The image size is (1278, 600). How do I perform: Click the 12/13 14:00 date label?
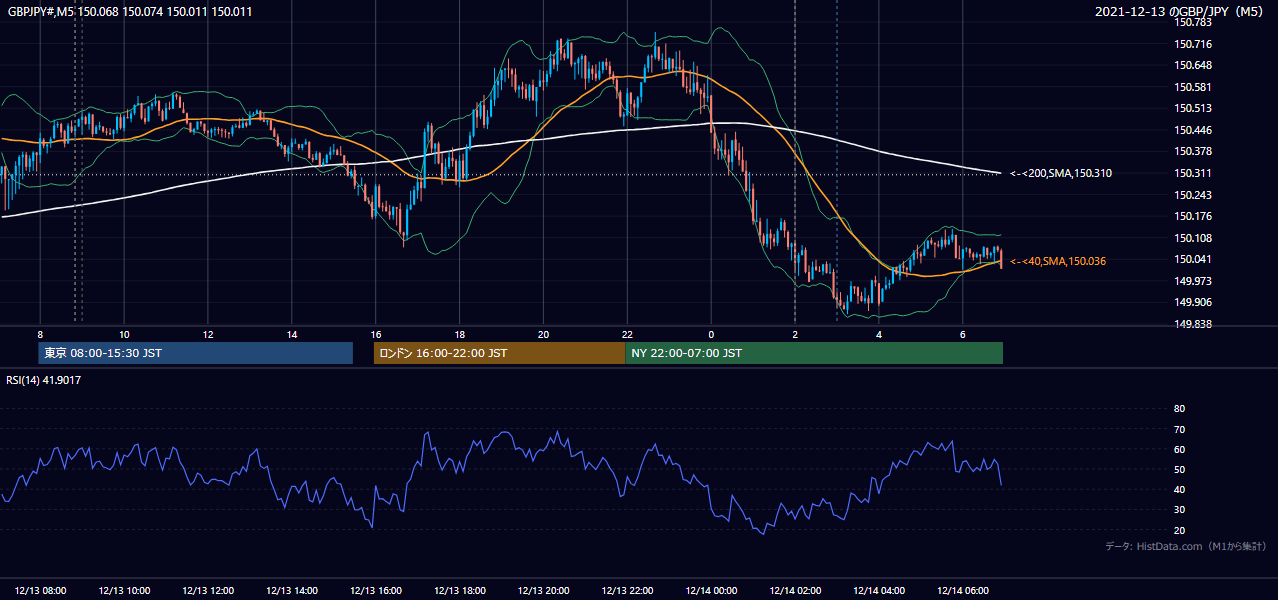point(292,590)
